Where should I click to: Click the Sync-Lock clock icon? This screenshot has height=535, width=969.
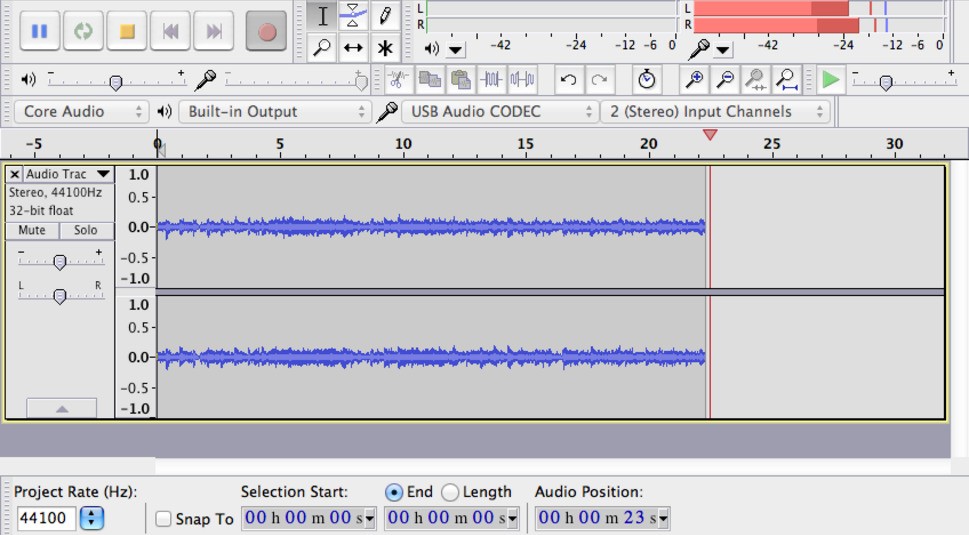coord(646,80)
